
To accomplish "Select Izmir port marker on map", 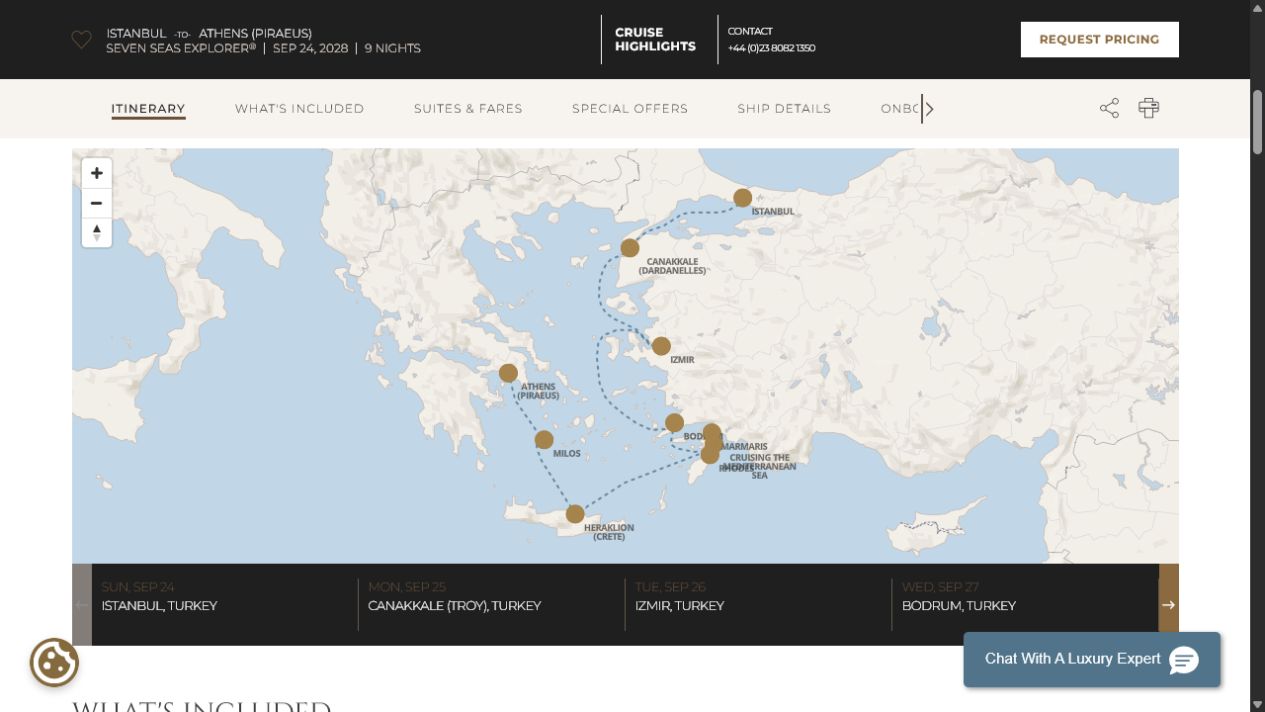I will pos(661,346).
